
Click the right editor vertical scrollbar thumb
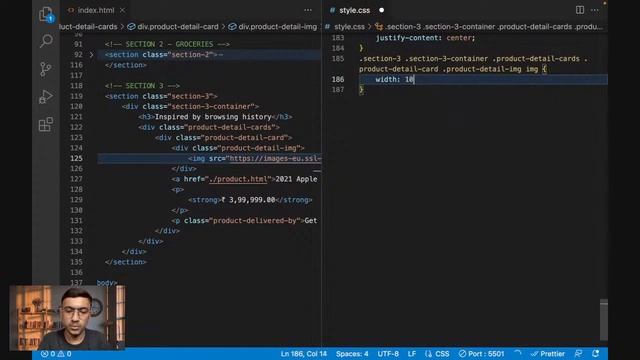pos(604,320)
